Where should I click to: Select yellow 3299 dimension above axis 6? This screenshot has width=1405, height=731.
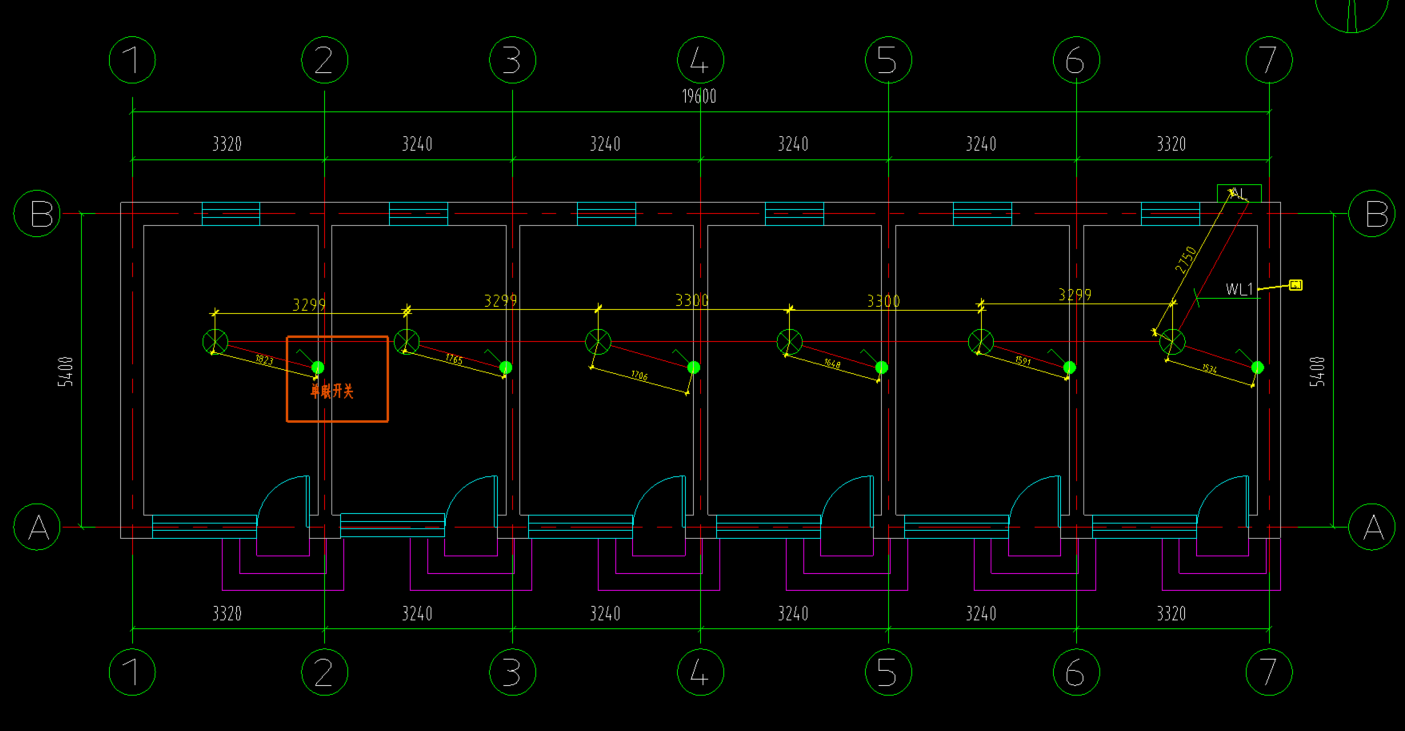point(1075,295)
